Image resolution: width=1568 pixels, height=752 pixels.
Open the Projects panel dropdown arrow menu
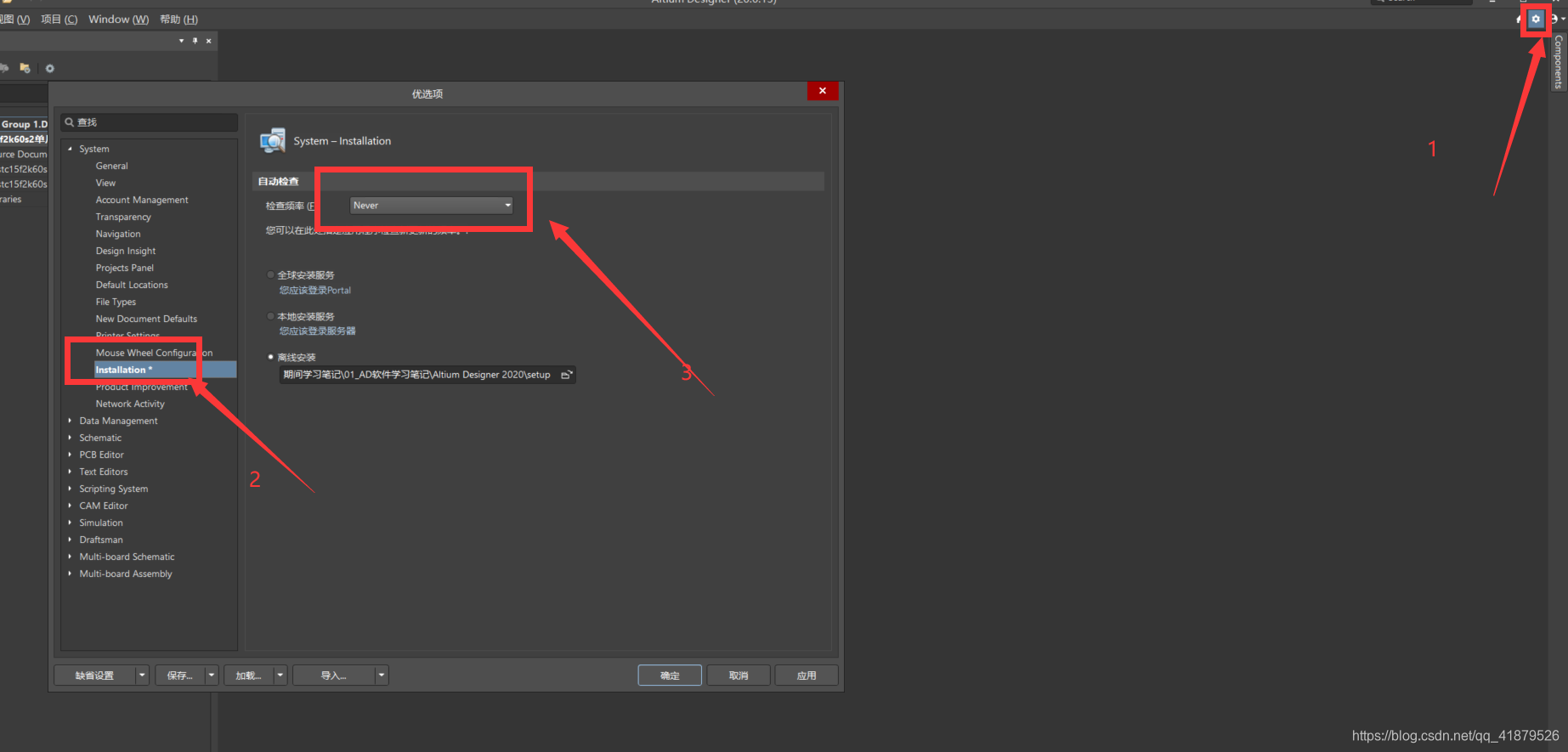(181, 41)
